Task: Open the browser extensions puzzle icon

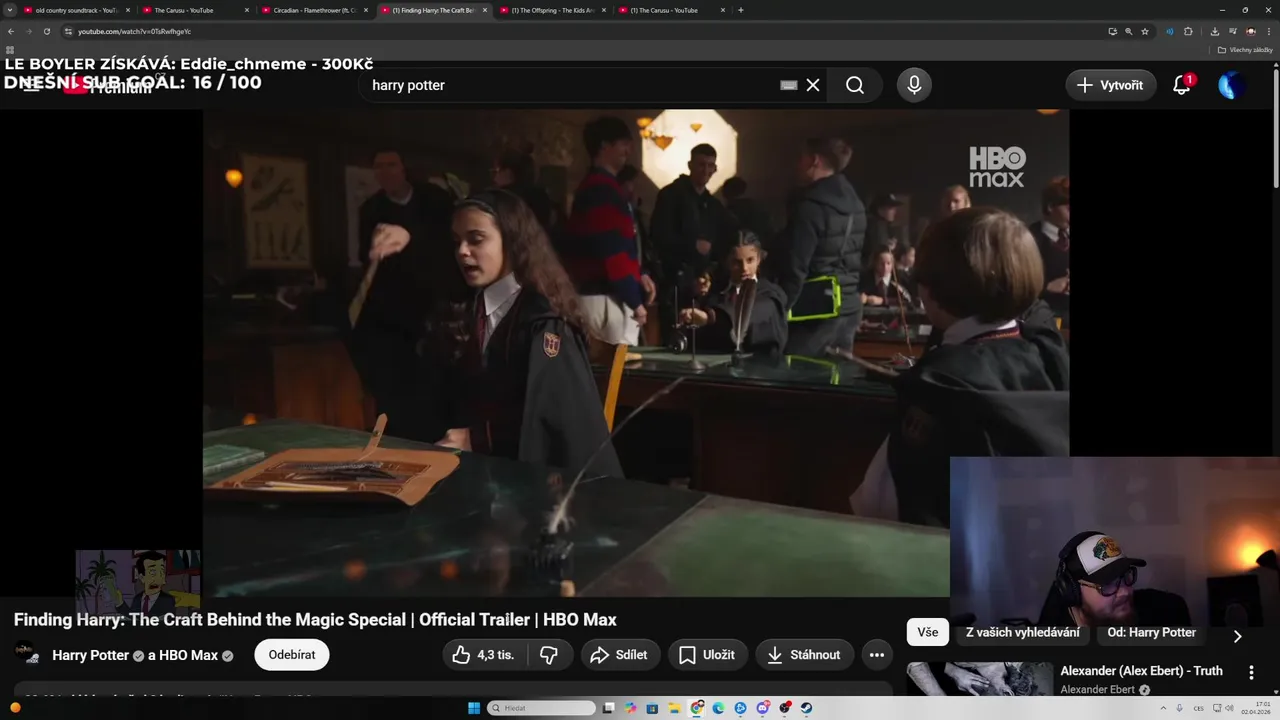Action: 1188,31
